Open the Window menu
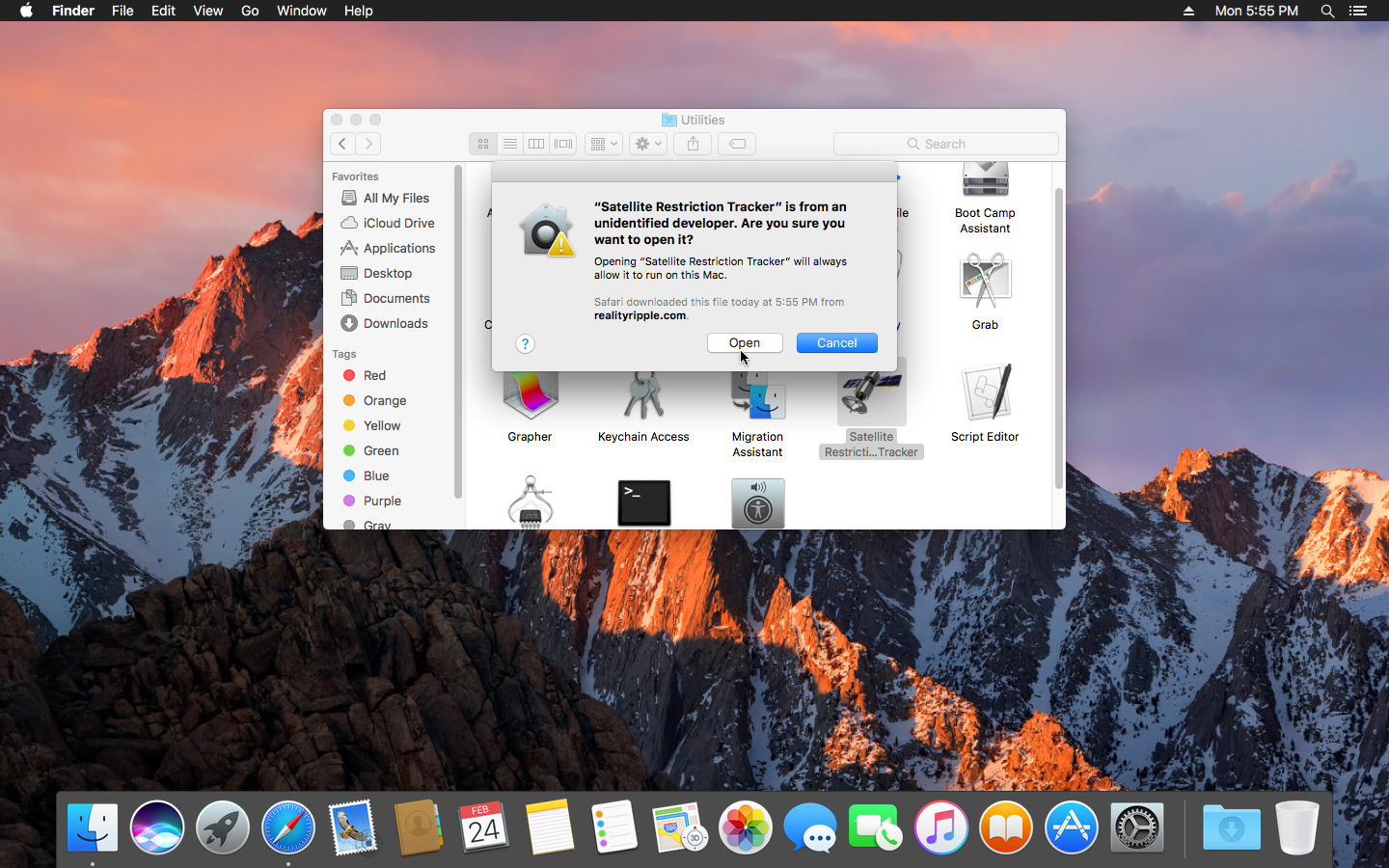Viewport: 1389px width, 868px height. coord(301,11)
